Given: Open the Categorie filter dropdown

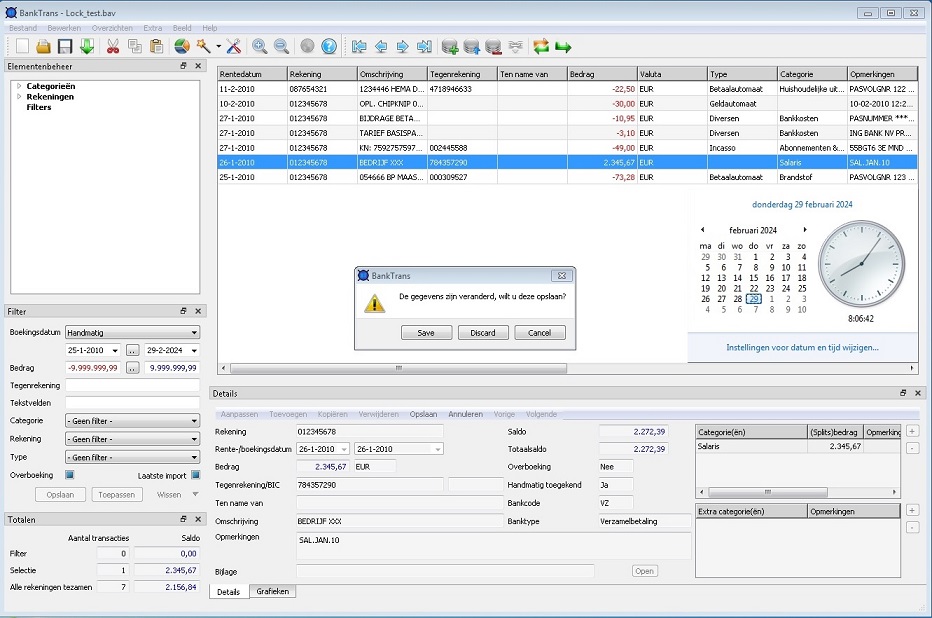Looking at the screenshot, I should point(132,421).
